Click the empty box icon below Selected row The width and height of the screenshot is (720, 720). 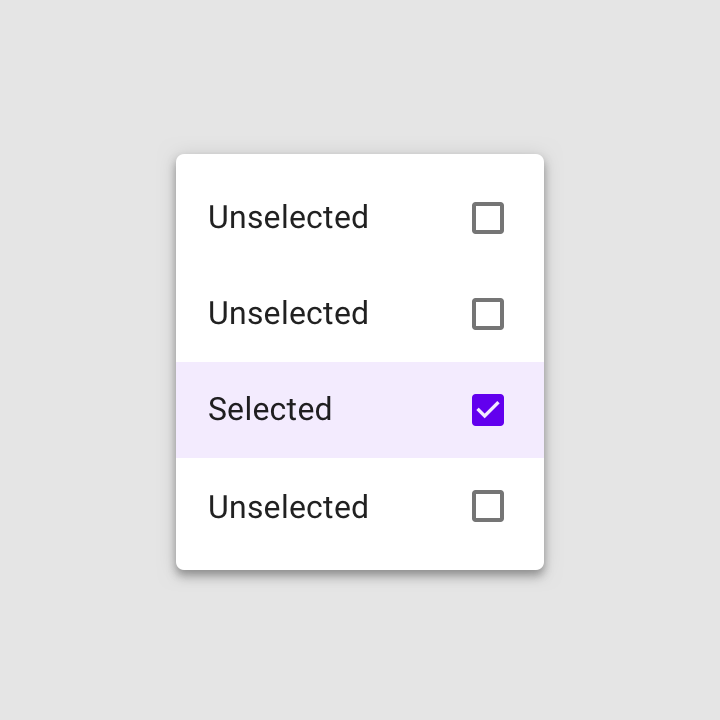[488, 506]
